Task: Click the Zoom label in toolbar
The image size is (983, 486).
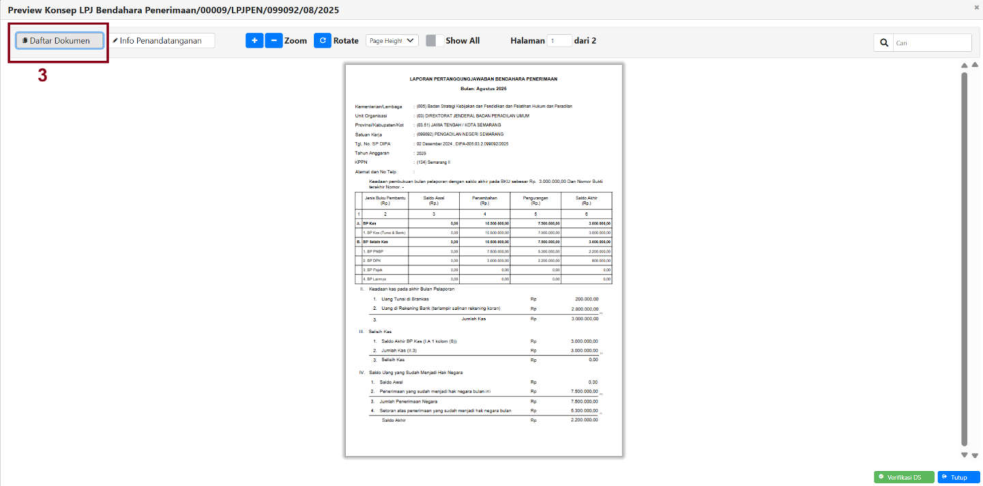Action: click(x=295, y=41)
